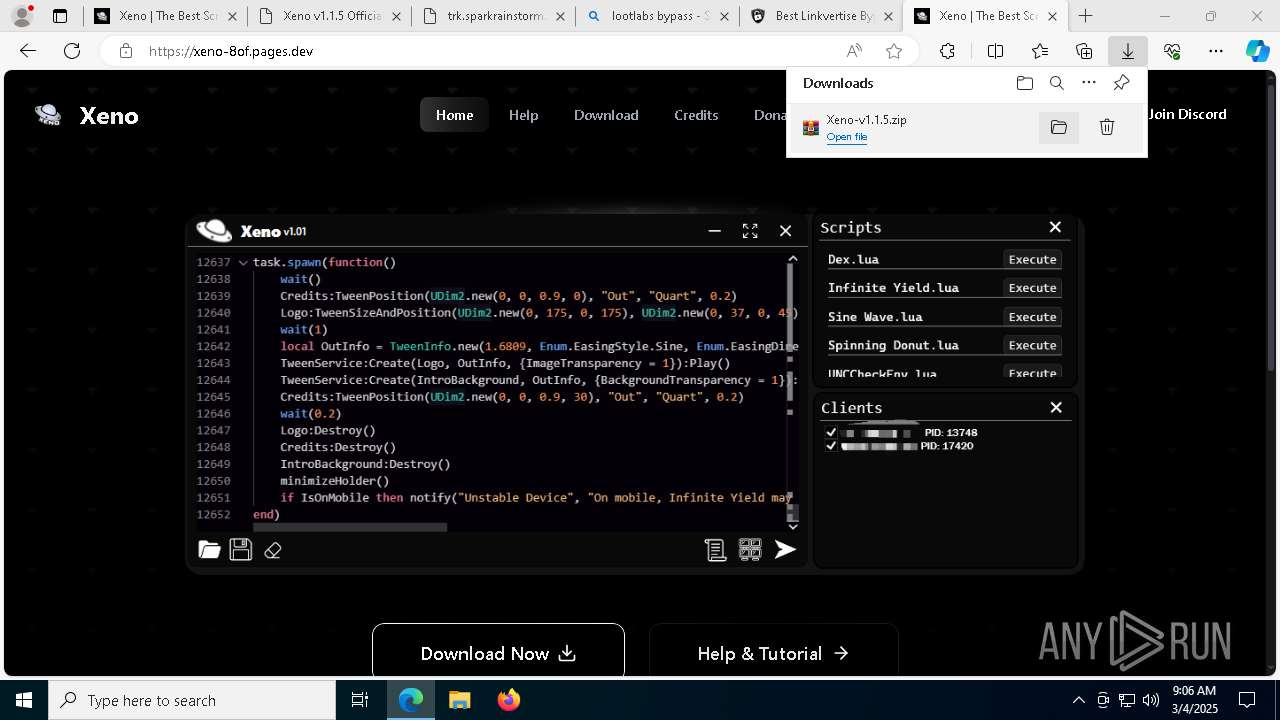Search downloads using magnifier icon
Viewport: 1280px width, 720px height.
pyautogui.click(x=1056, y=83)
